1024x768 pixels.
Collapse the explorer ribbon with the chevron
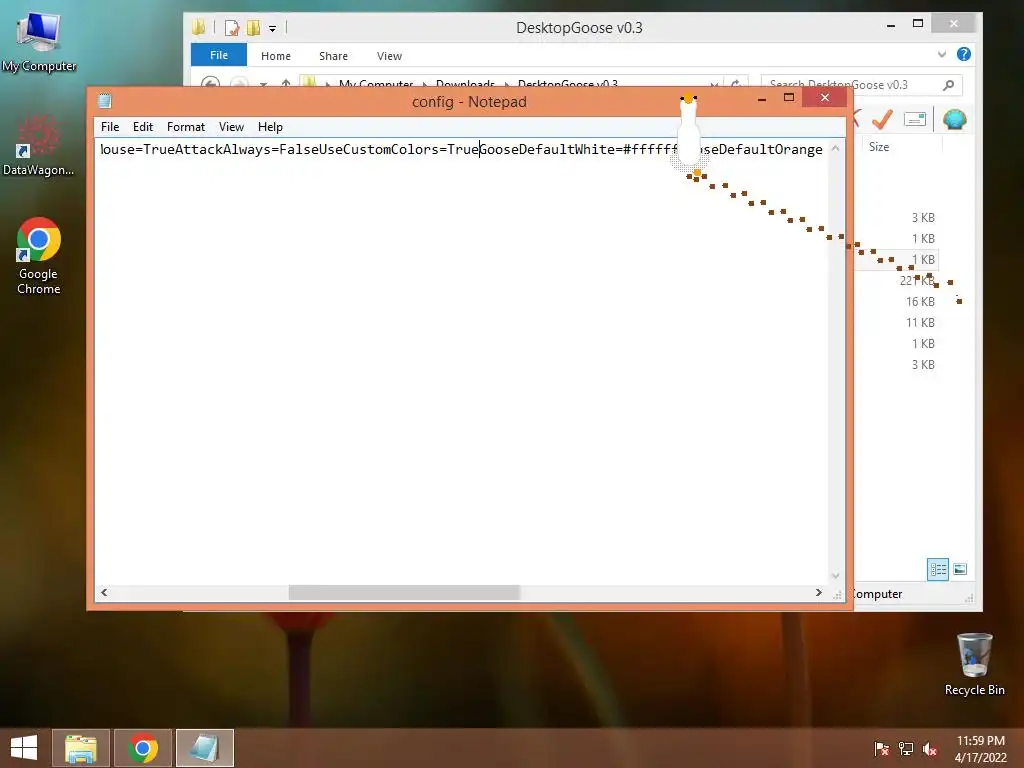coord(942,54)
